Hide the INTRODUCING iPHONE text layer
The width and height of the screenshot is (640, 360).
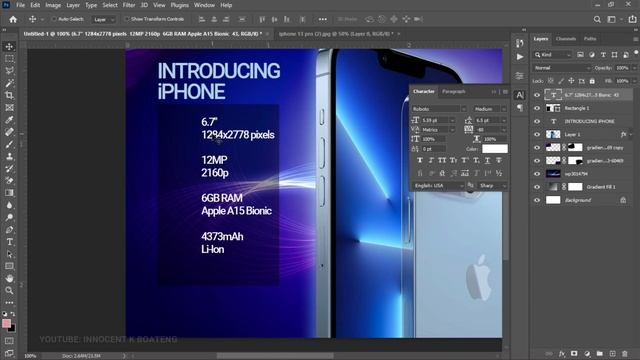tap(537, 121)
